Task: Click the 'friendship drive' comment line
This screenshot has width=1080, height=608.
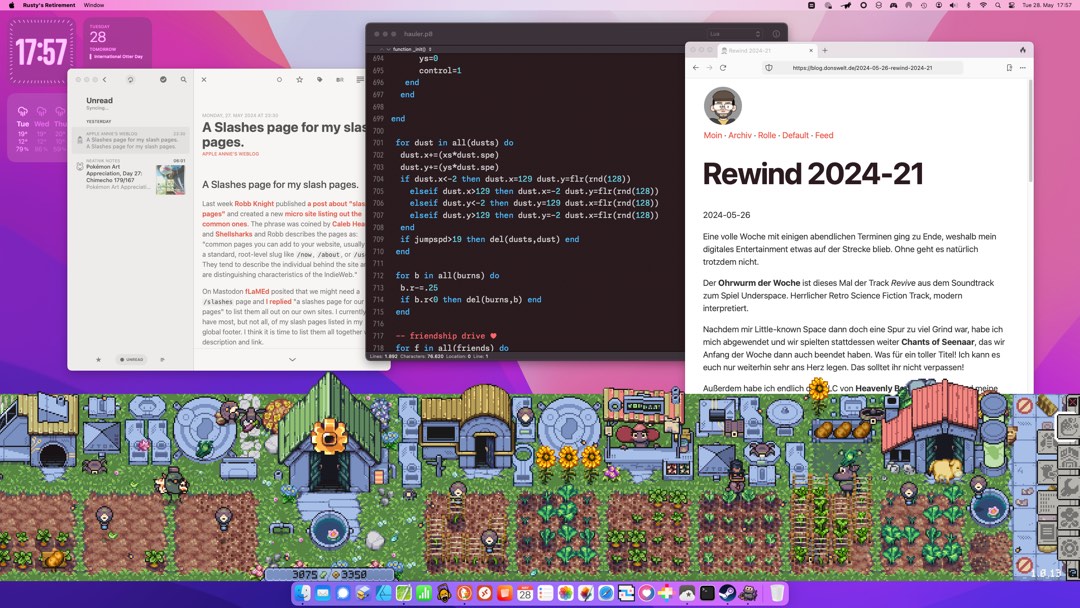Action: click(446, 336)
